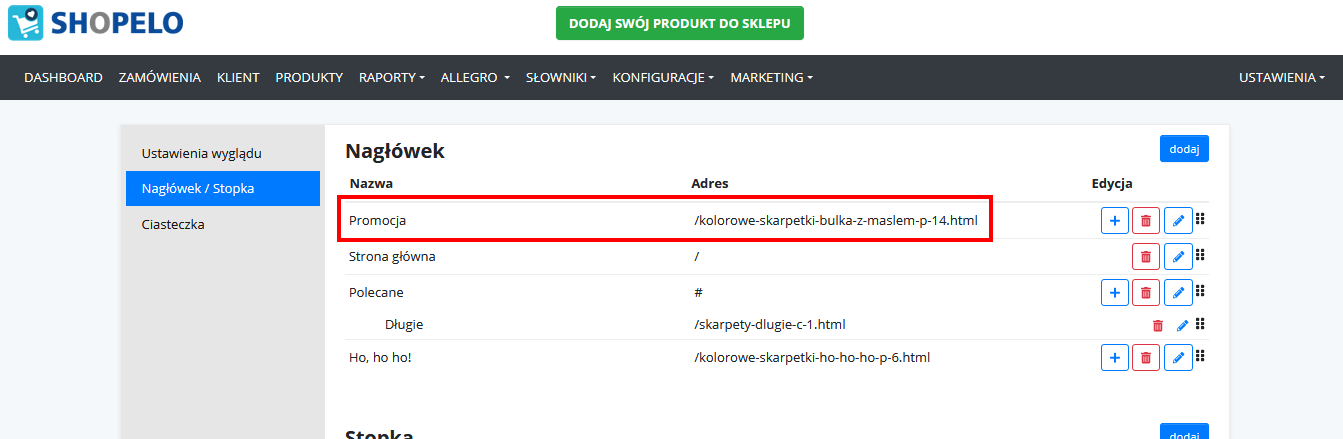Screen dimensions: 1343x439
Task: Click the drag handle of the Ho, ho ho! row
Action: pos(1201,356)
